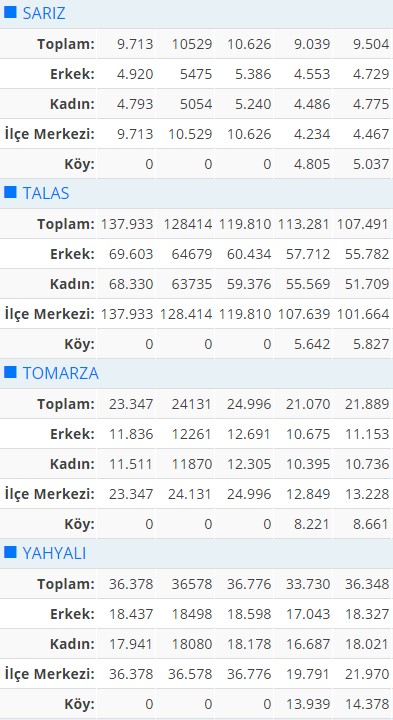The image size is (393, 720).
Task: Open the YAHYALI district link
Action: [x=54, y=553]
